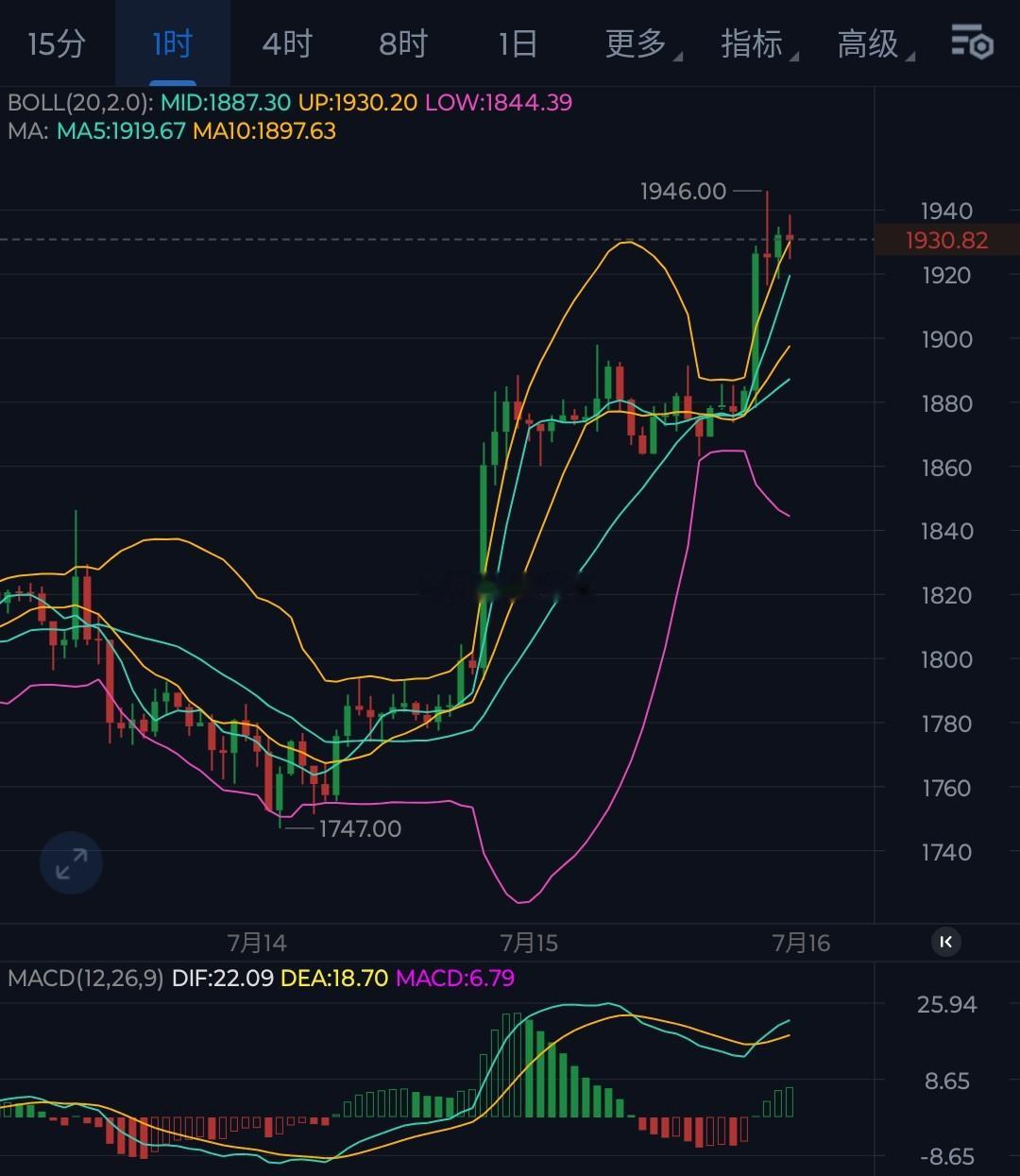Tap the 1860 price axis label
This screenshot has height=1176, width=1020.
(x=946, y=467)
